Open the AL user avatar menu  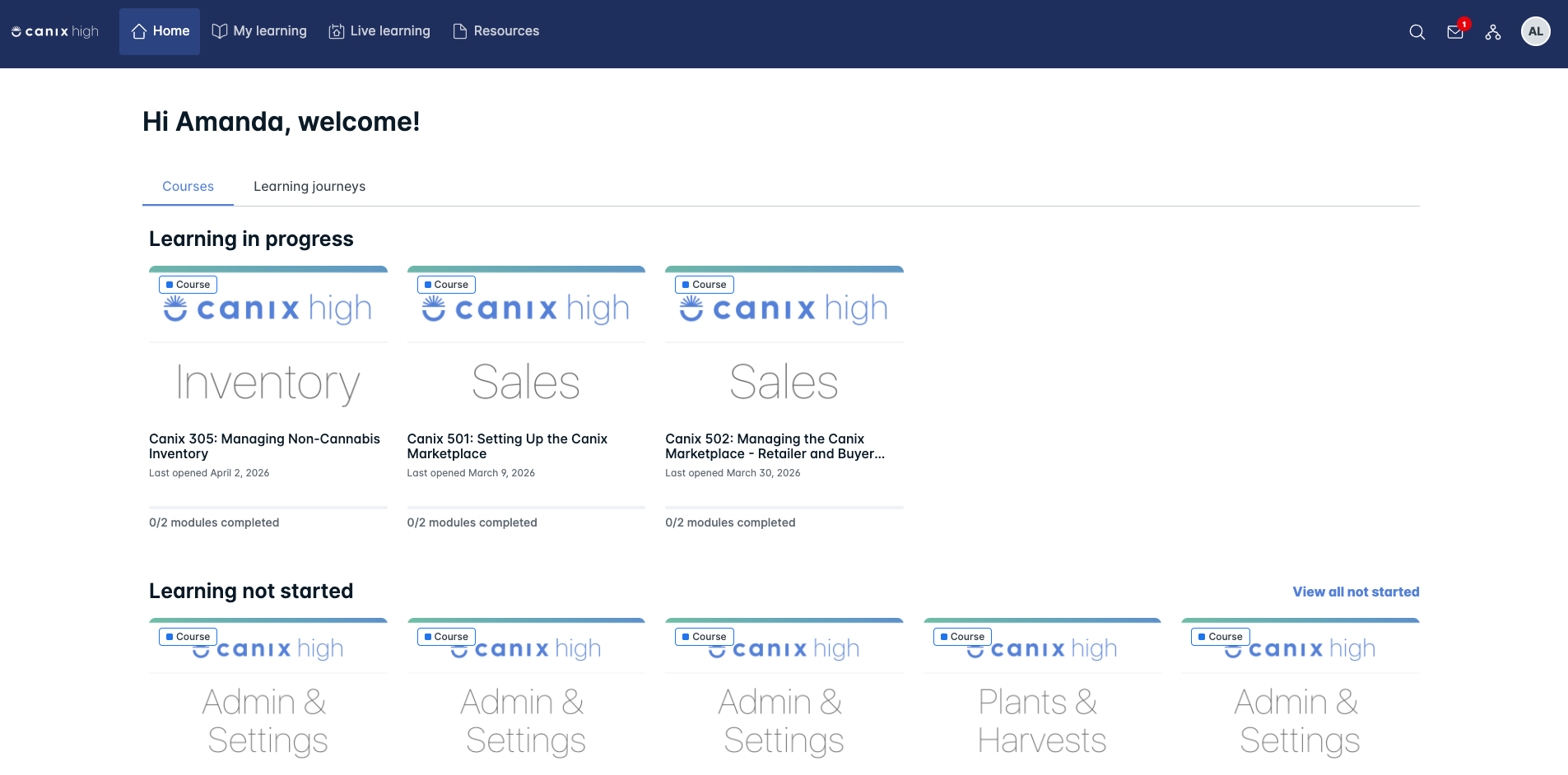1535,31
